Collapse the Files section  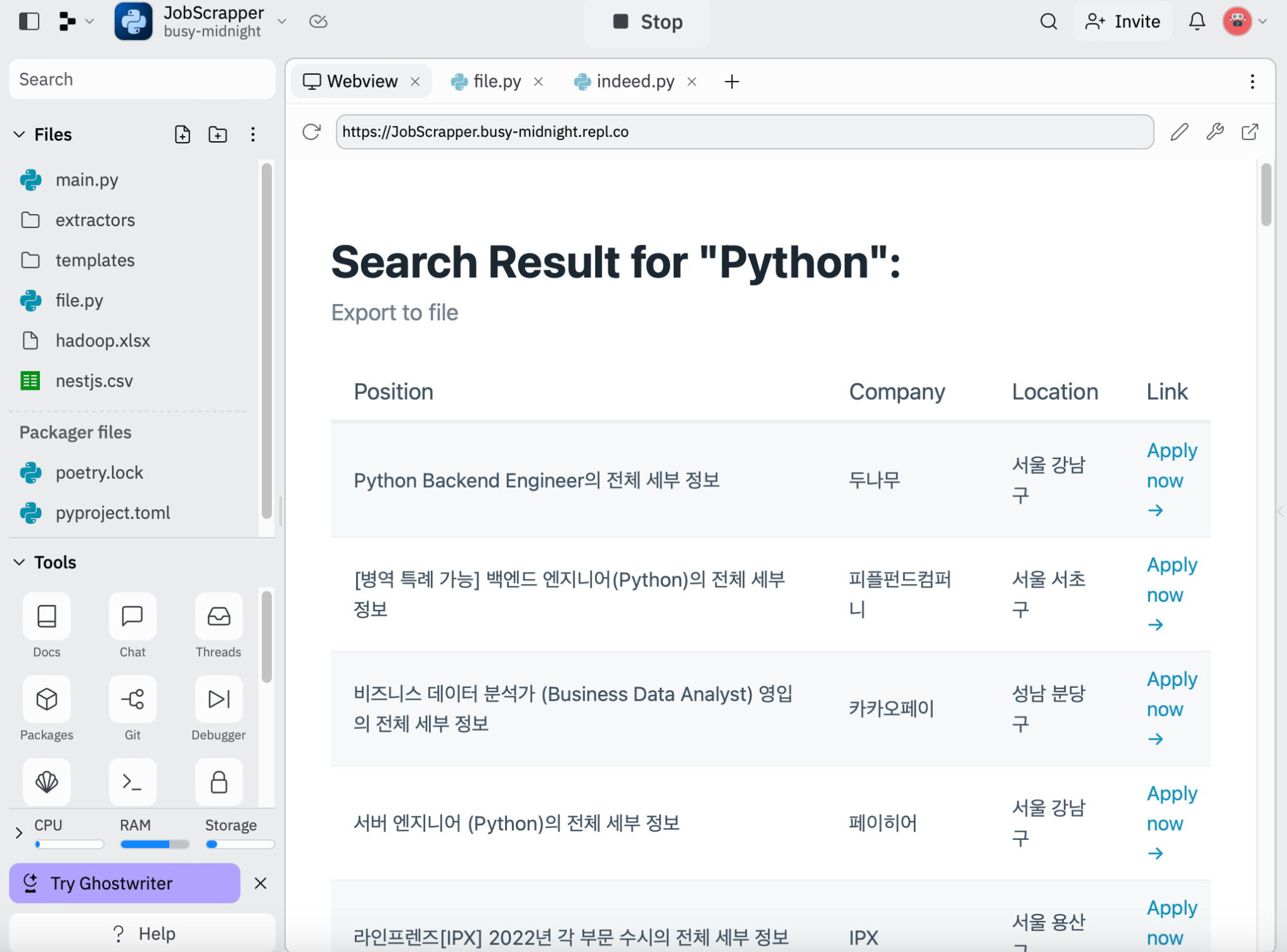(19, 134)
